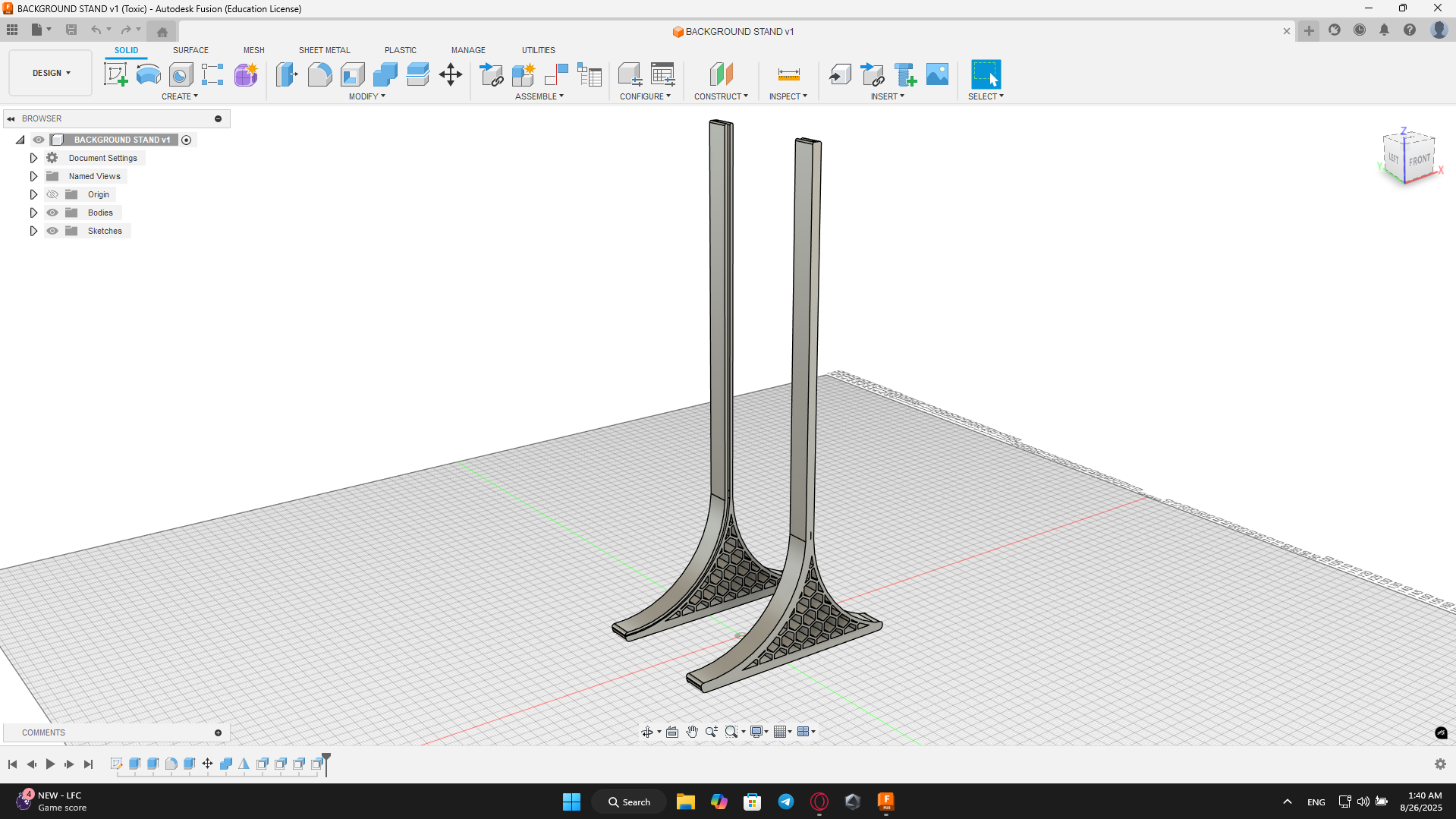Click the Offset Plane construct icon
The image size is (1456, 819).
click(x=721, y=74)
